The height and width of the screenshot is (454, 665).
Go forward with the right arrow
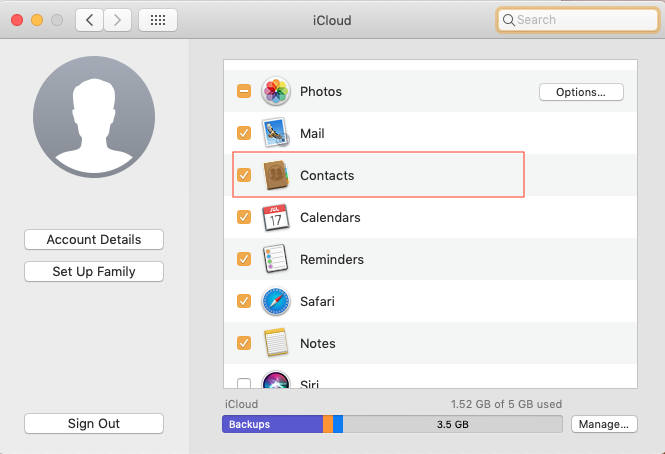pyautogui.click(x=117, y=20)
